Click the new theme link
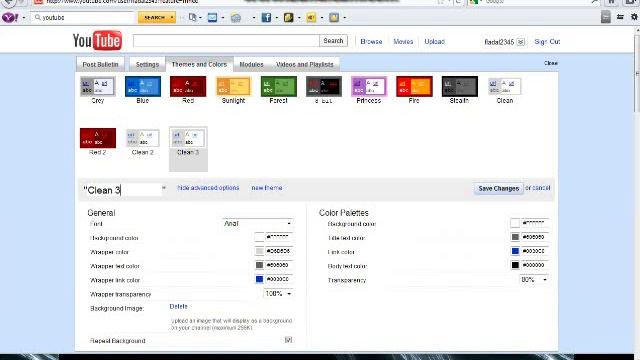This screenshot has height=360, width=640. [267, 188]
